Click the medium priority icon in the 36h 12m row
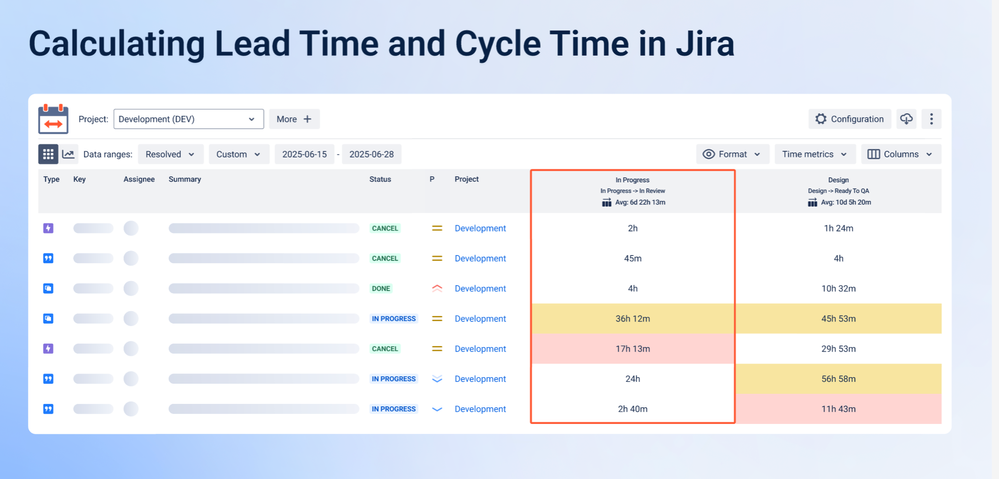 (437, 318)
